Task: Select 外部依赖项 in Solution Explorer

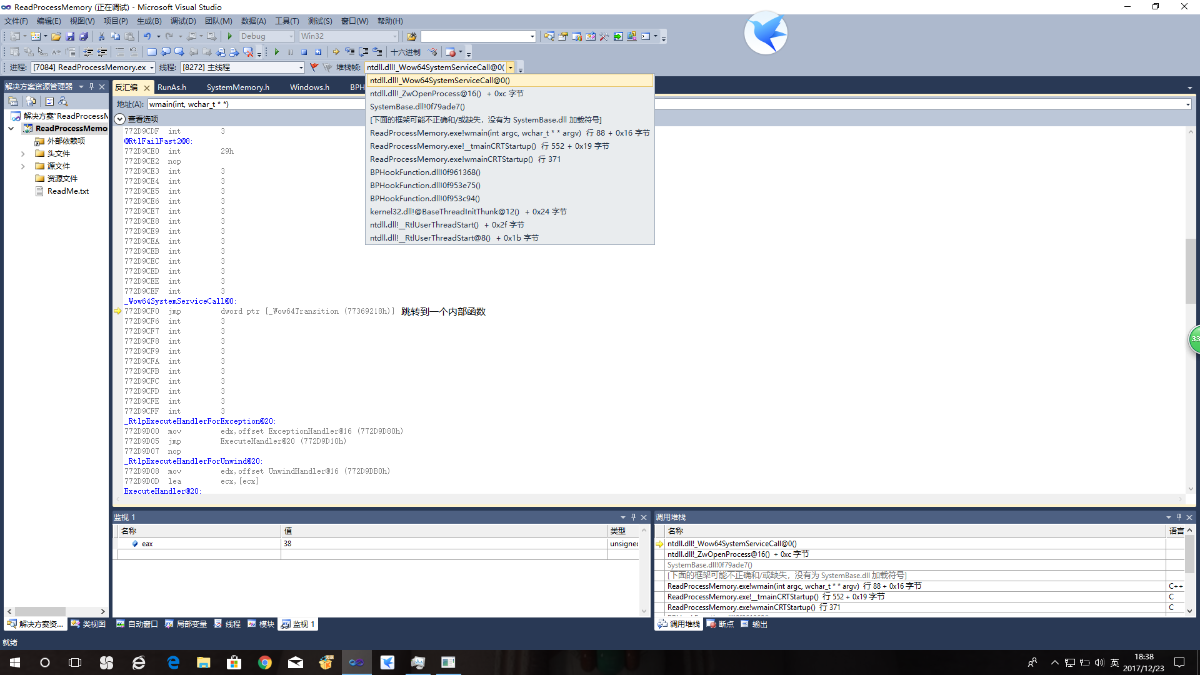Action: pos(66,141)
